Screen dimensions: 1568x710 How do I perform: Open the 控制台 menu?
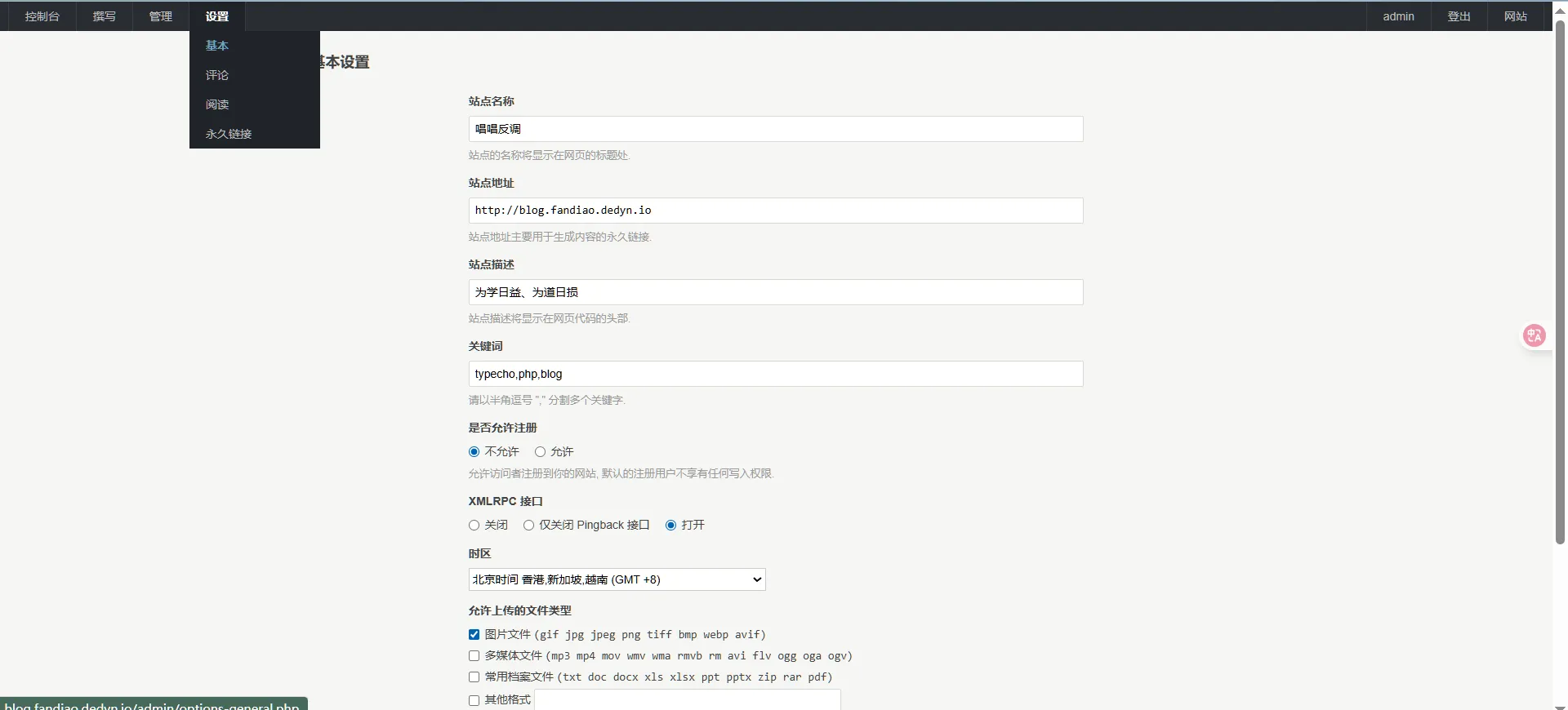pos(42,16)
